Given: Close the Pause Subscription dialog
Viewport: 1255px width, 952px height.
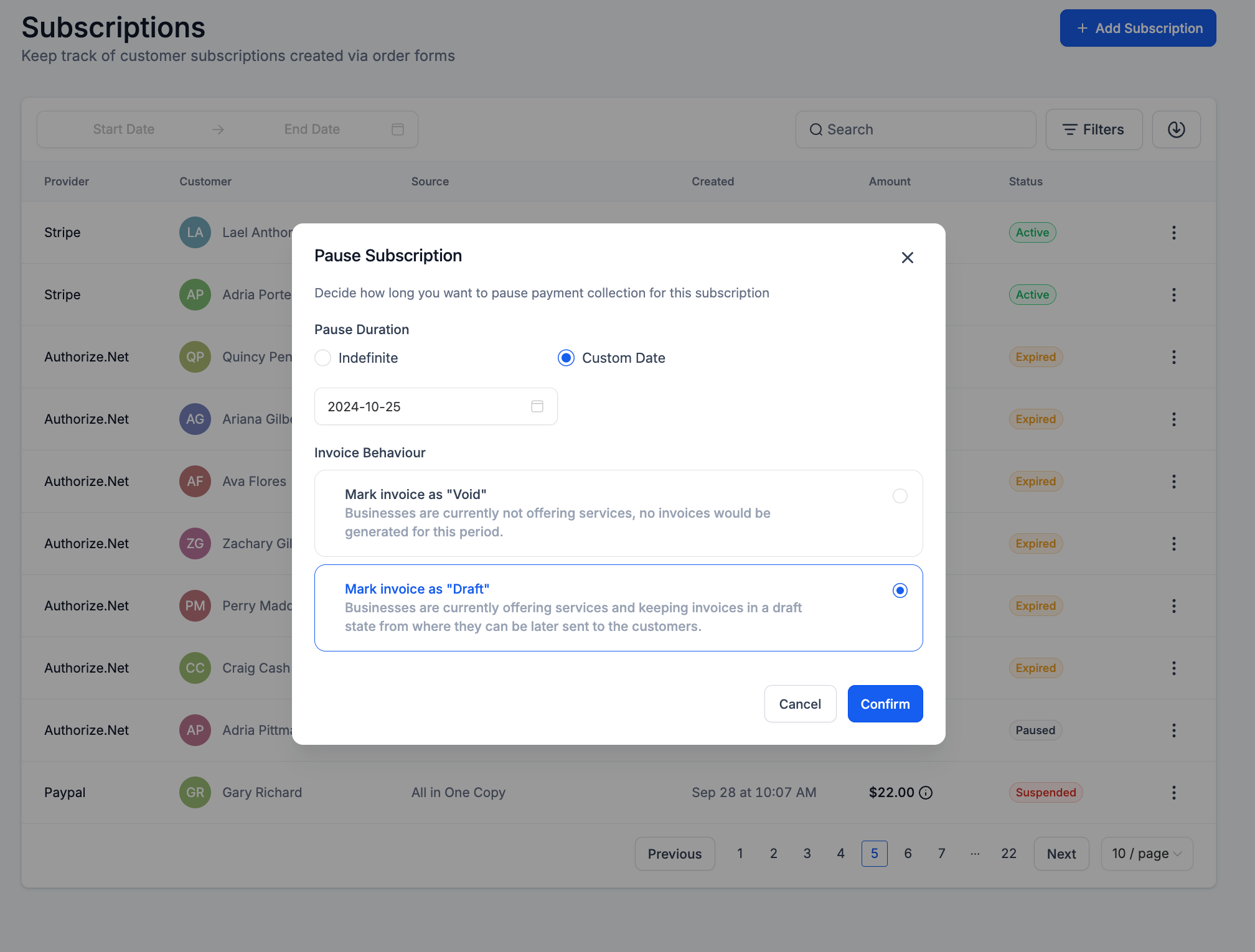Looking at the screenshot, I should [907, 258].
